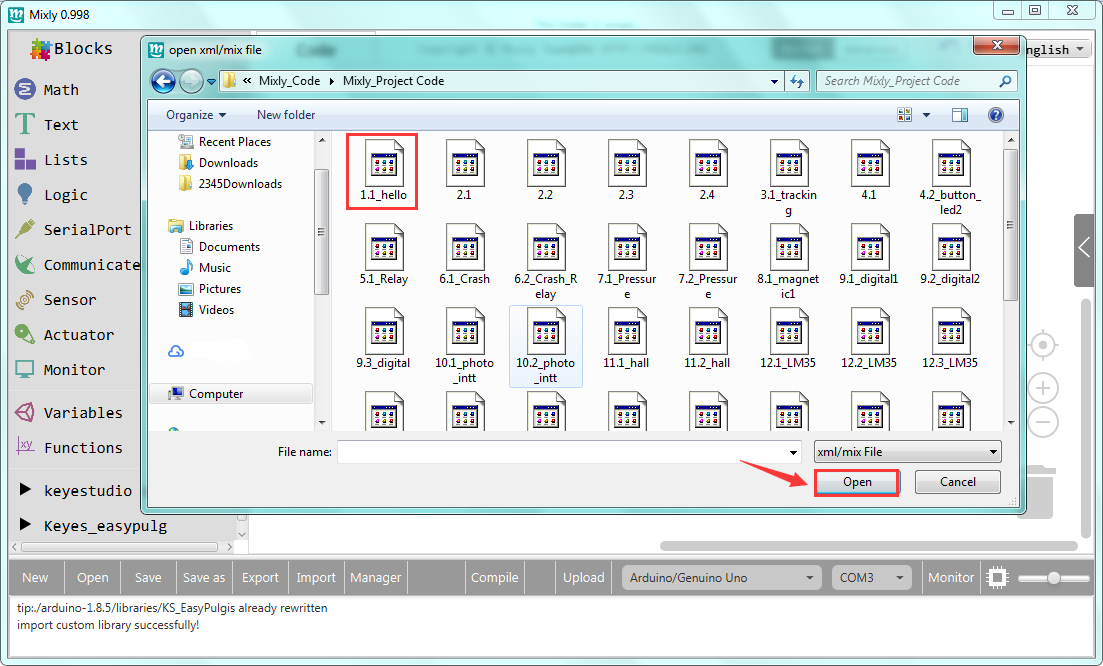The height and width of the screenshot is (666, 1103).
Task: Click the help question mark icon
Action: 995,115
